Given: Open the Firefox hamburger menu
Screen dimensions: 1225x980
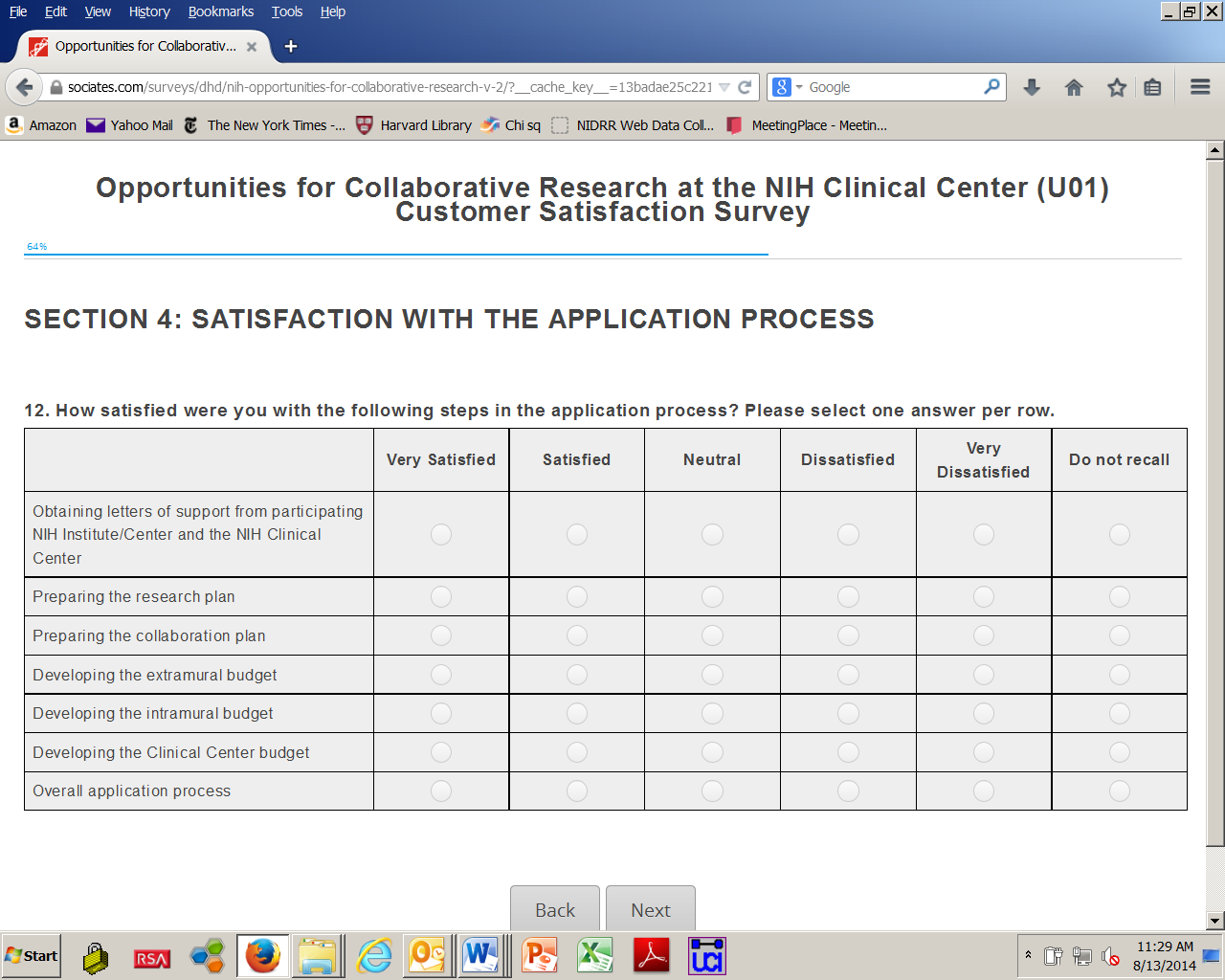Looking at the screenshot, I should [x=1200, y=87].
